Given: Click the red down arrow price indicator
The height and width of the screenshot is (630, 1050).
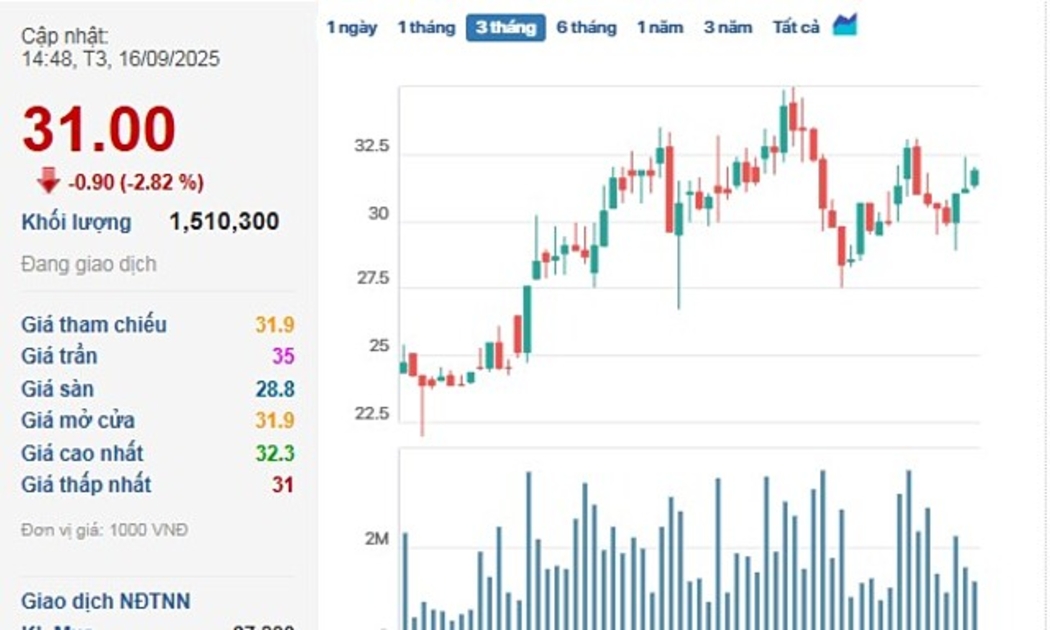Looking at the screenshot, I should 48,181.
